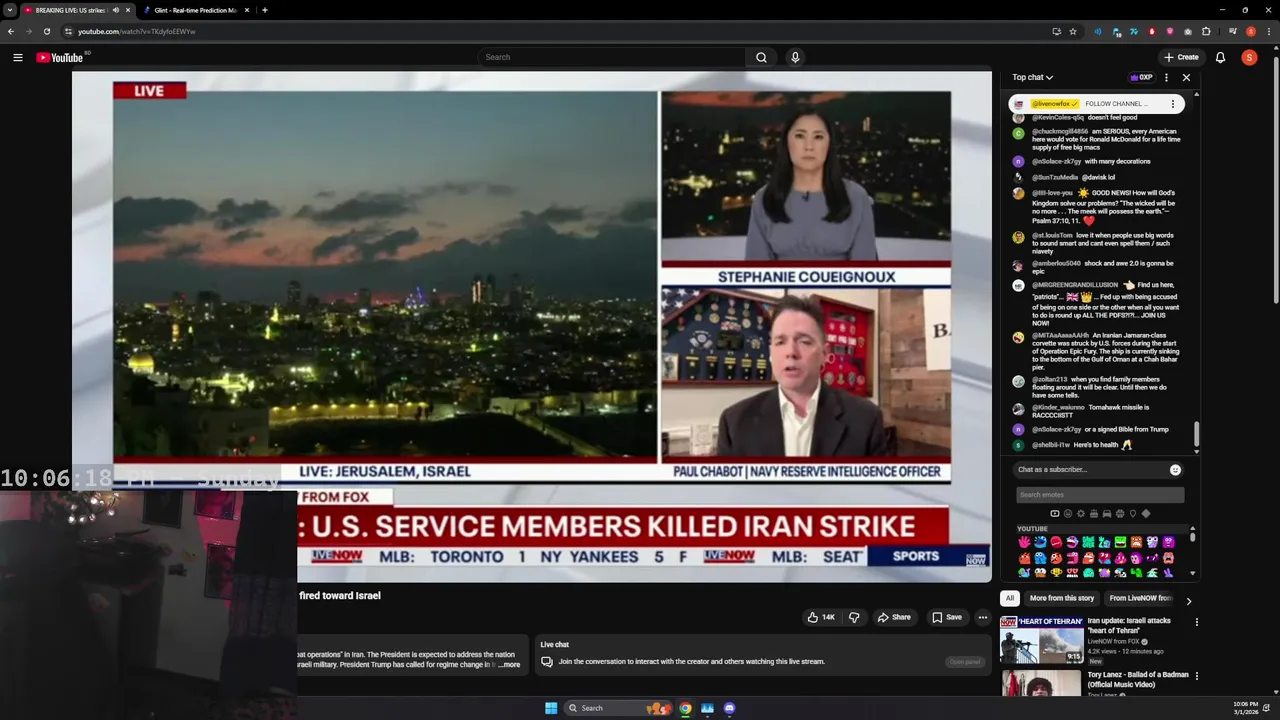Image resolution: width=1280 pixels, height=720 pixels.
Task: Pick the pink waving hand emote
Action: click(1024, 542)
